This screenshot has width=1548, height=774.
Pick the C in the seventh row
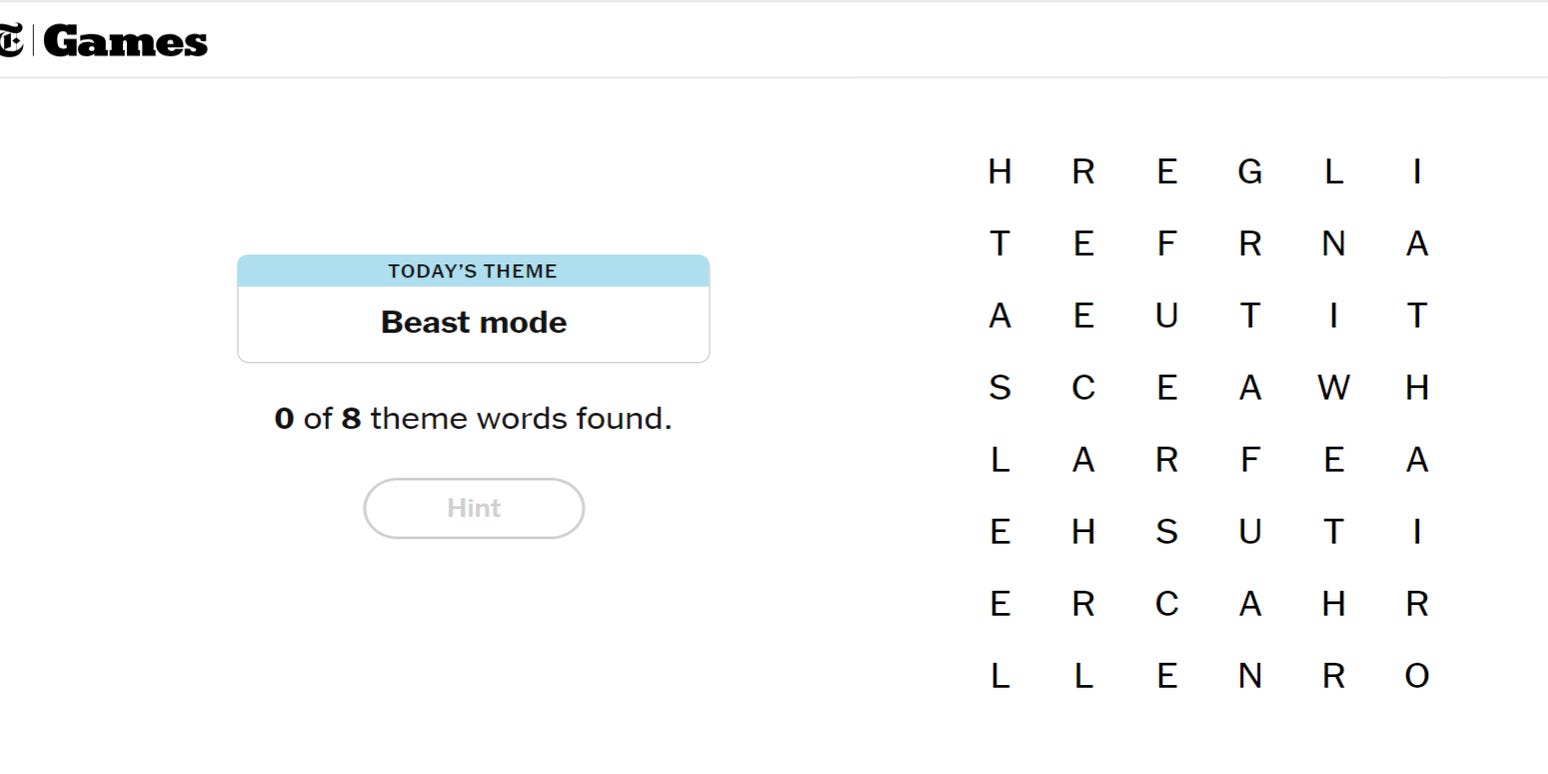point(1166,604)
